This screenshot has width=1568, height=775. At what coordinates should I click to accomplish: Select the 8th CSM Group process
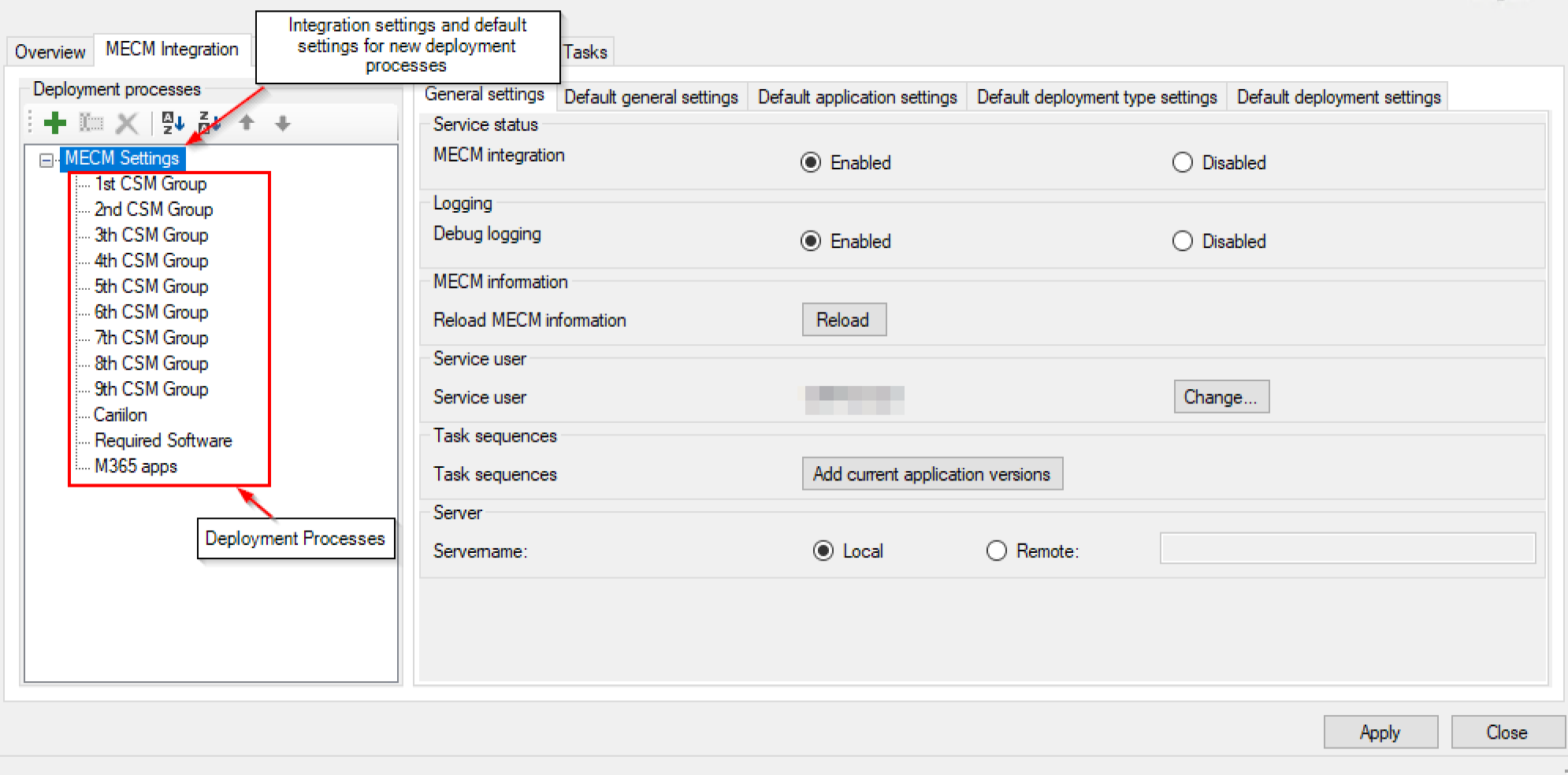(x=151, y=363)
